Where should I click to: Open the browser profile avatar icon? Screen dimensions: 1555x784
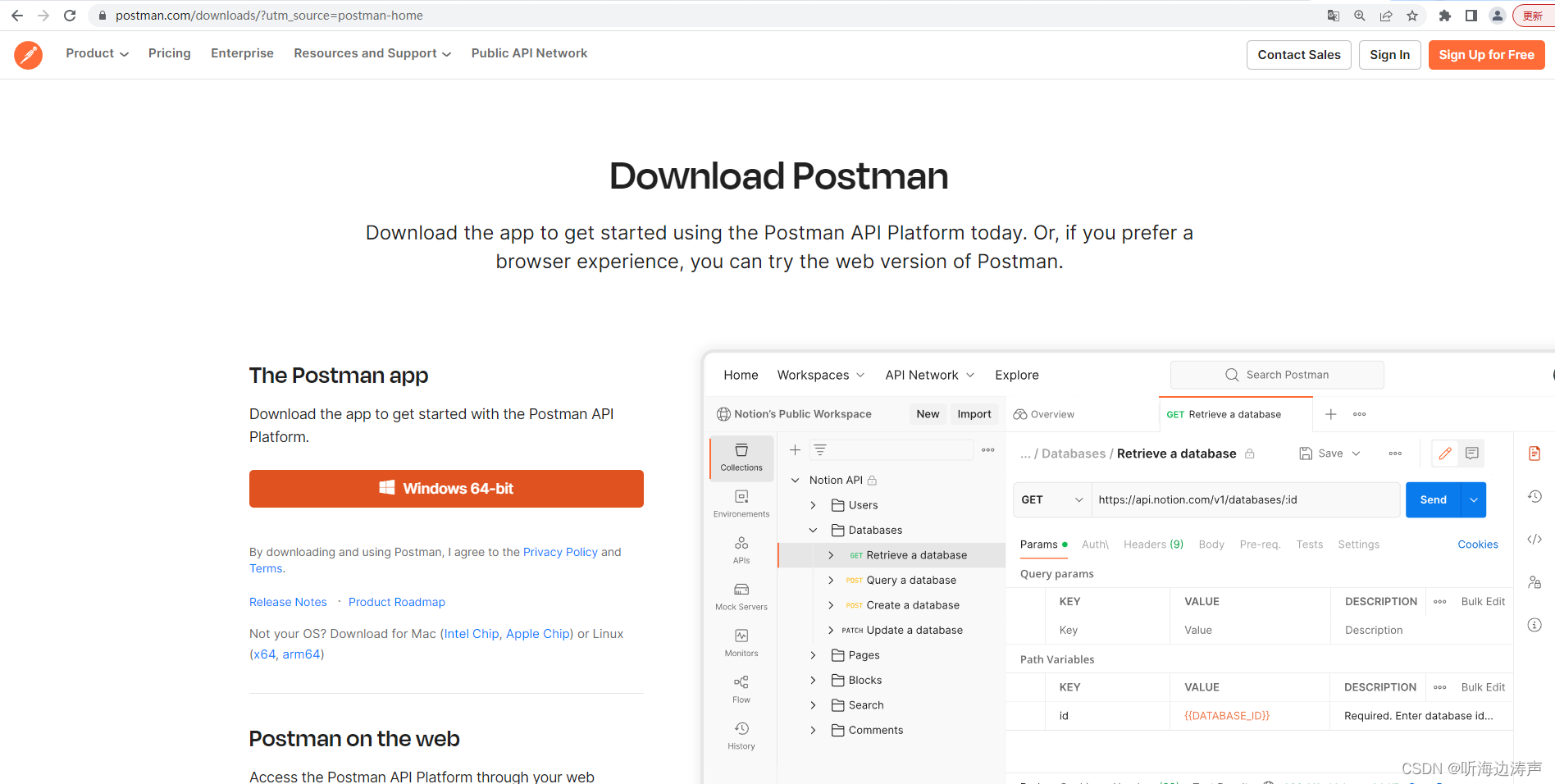[x=1498, y=16]
